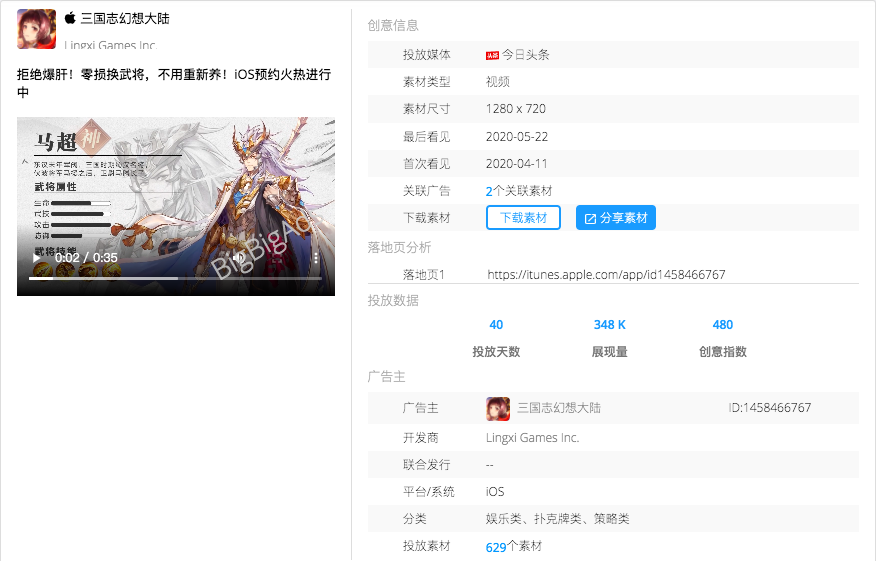Play the ad video
Image resolution: width=876 pixels, height=561 pixels.
(x=36, y=258)
